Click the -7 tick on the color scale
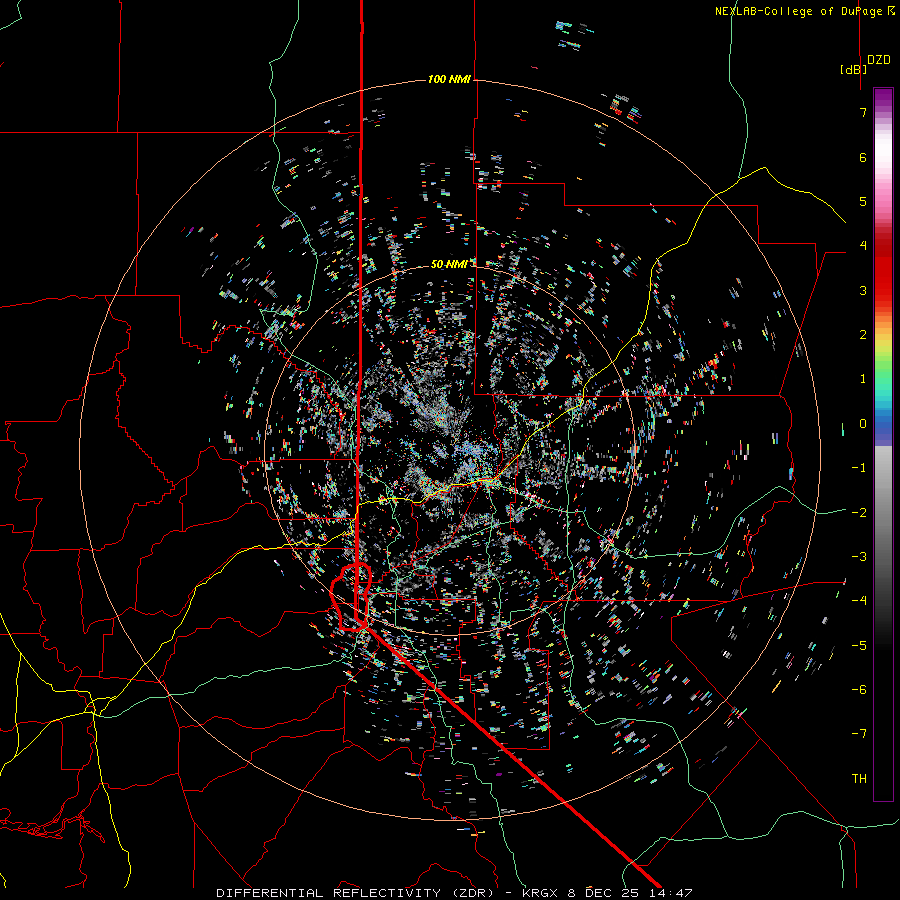900x900 pixels. [859, 734]
